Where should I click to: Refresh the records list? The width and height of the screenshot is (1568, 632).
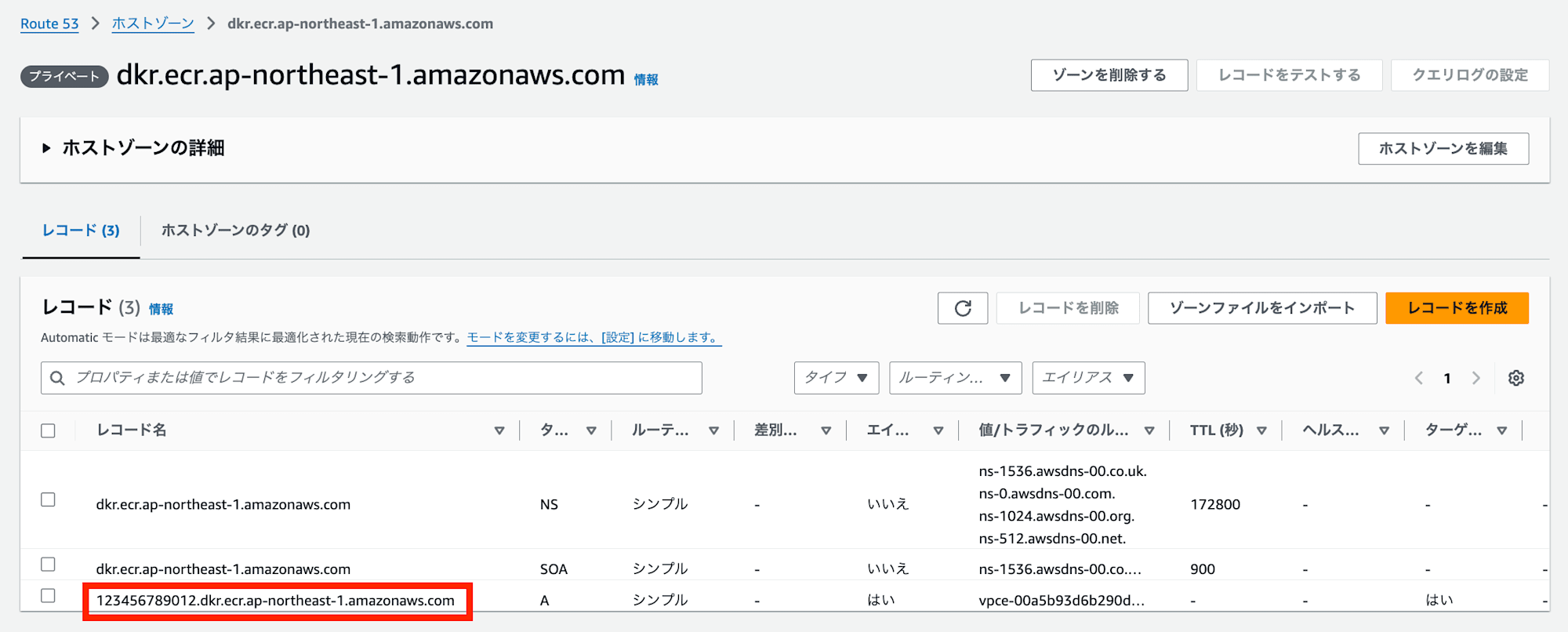963,308
